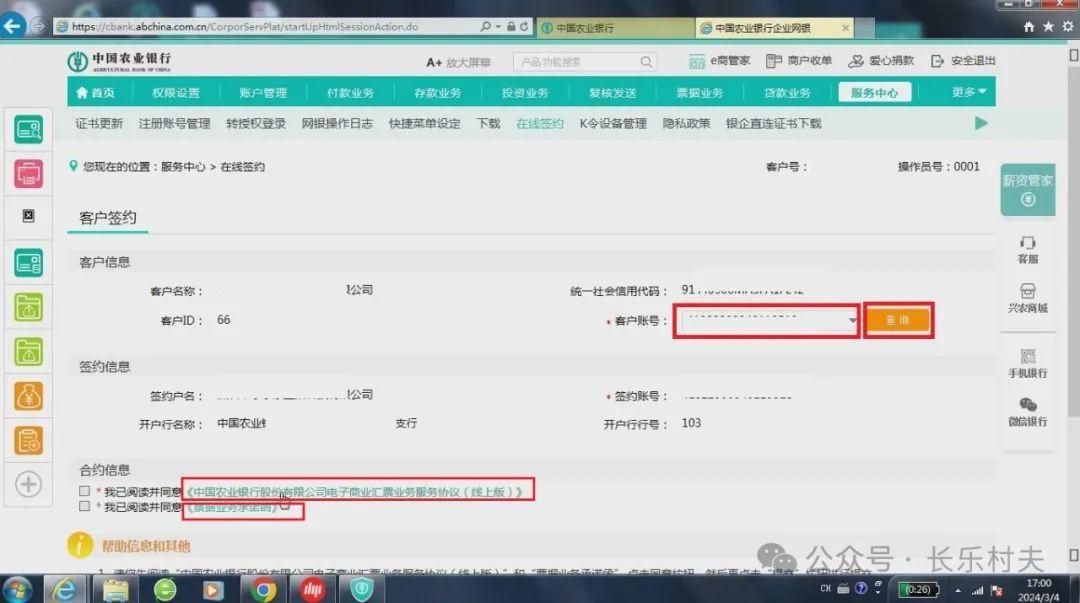Viewport: 1080px width, 603px height.
Task: Click the orange document sidebar icon
Action: click(28, 440)
